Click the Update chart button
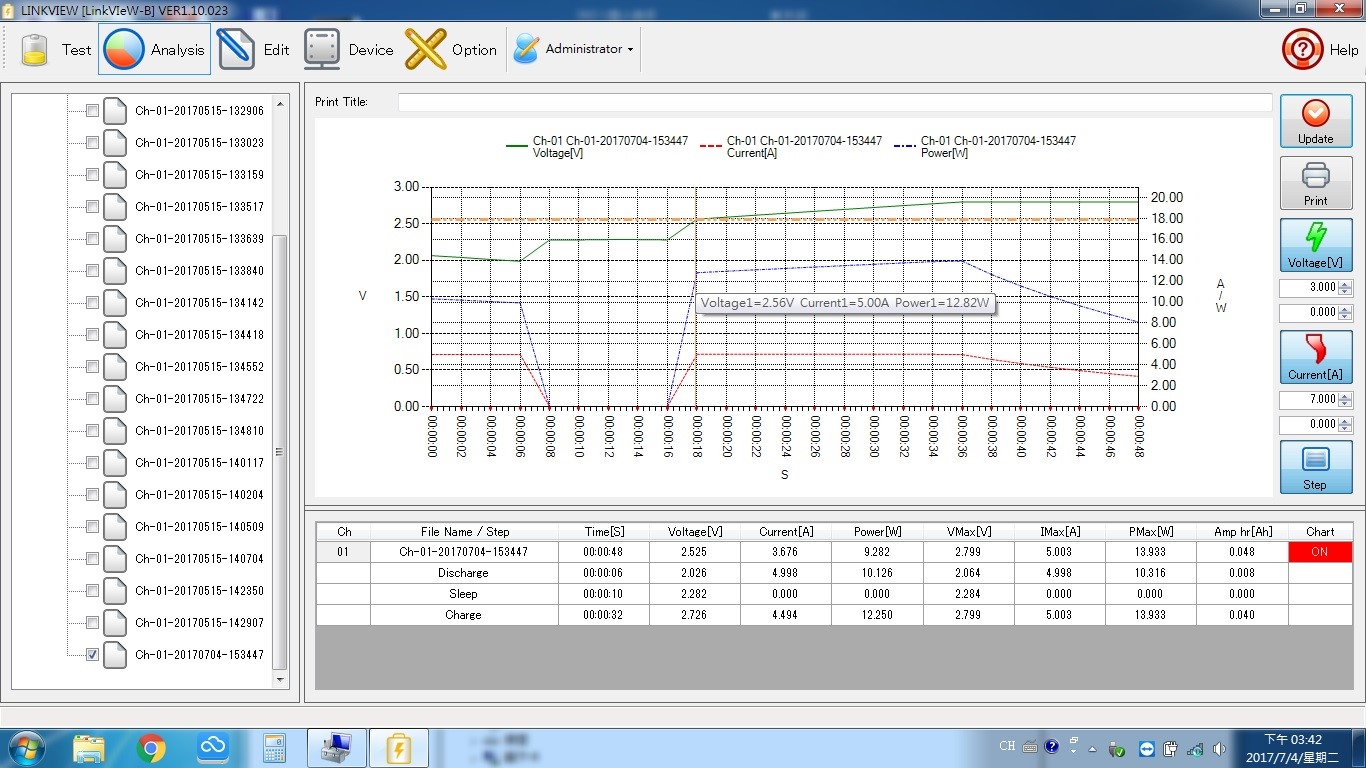1366x768 pixels. click(x=1315, y=122)
